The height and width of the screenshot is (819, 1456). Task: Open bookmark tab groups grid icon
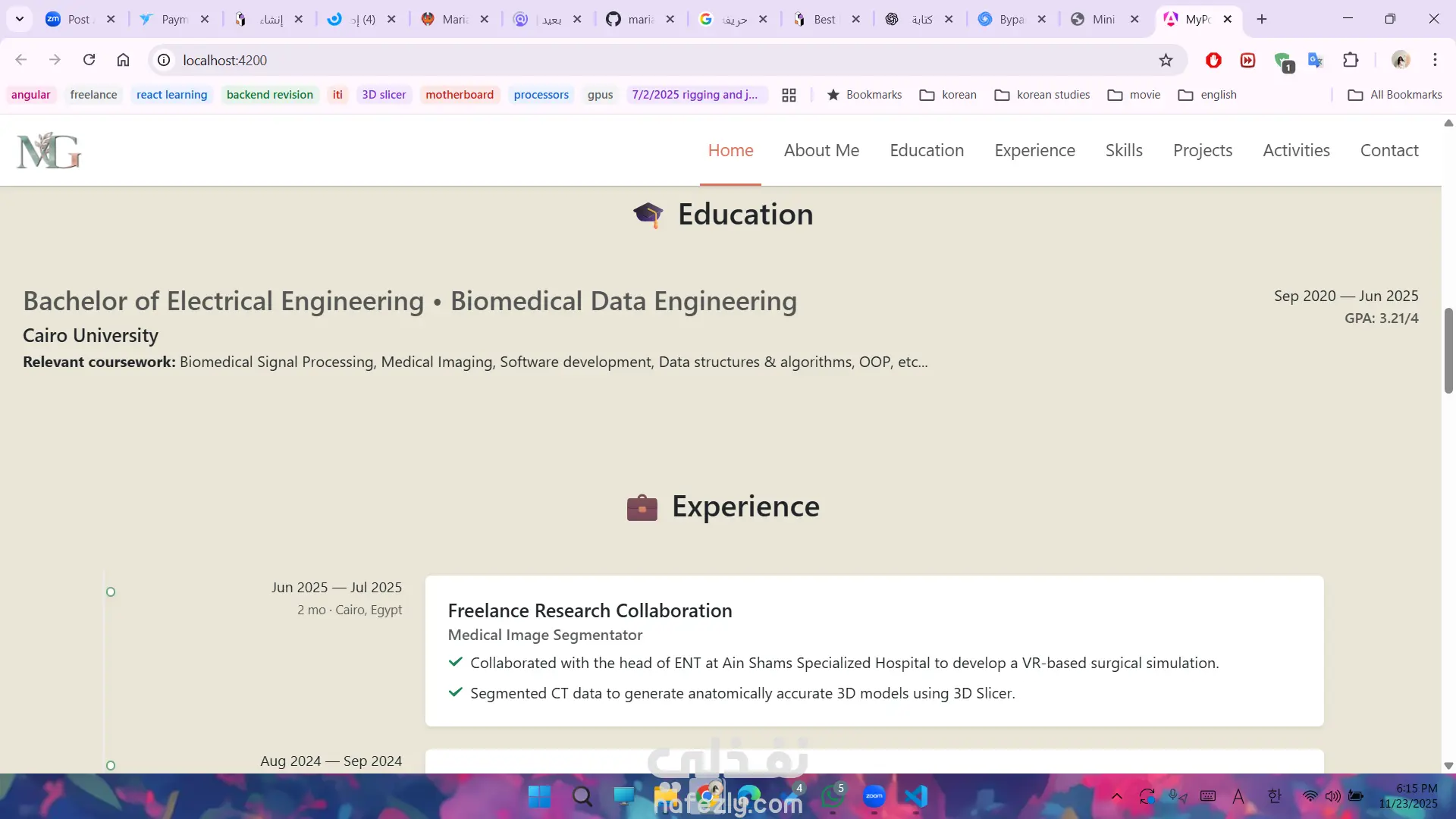click(x=789, y=95)
